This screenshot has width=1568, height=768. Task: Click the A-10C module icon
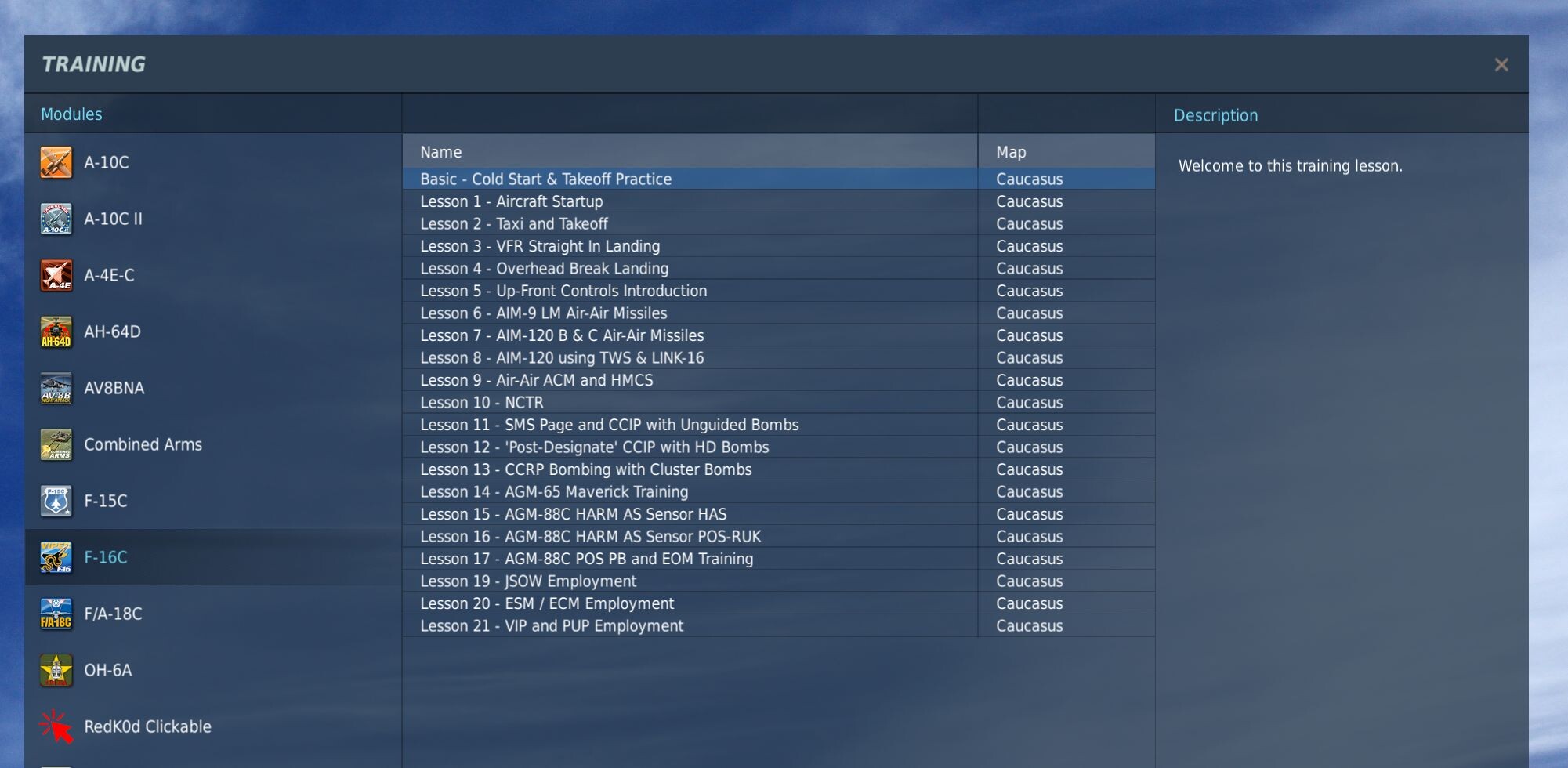coord(56,162)
